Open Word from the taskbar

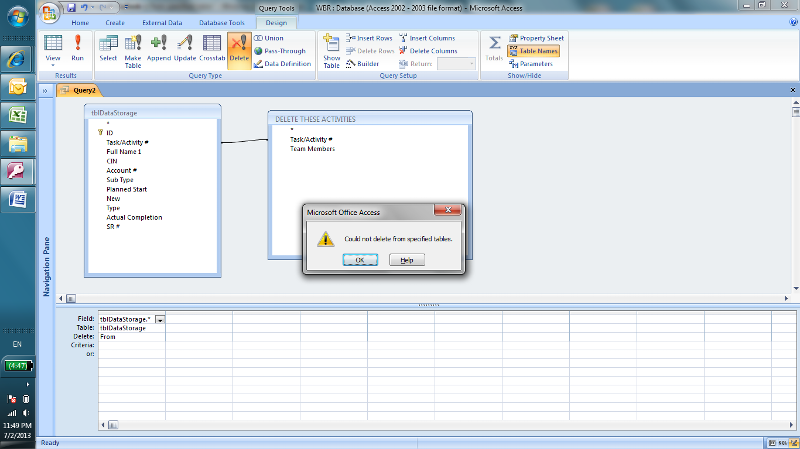pyautogui.click(x=17, y=199)
